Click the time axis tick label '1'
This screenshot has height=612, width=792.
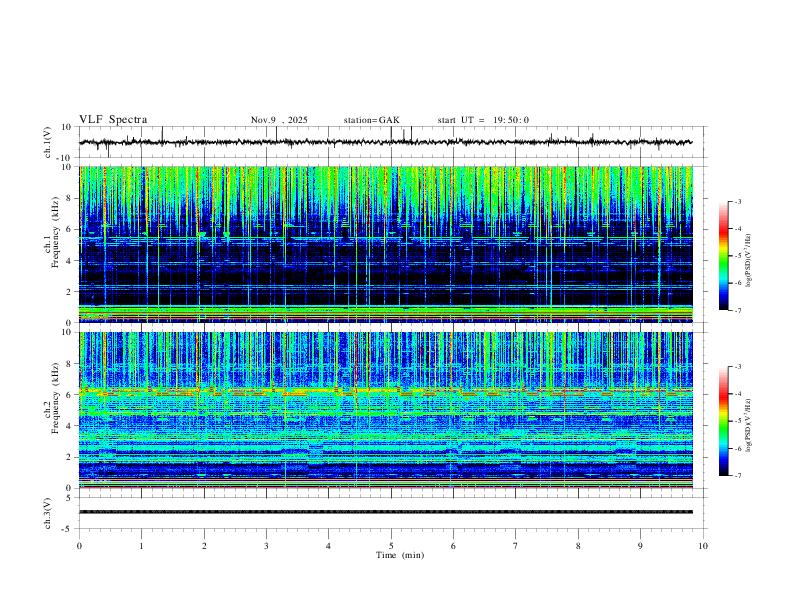coord(142,546)
